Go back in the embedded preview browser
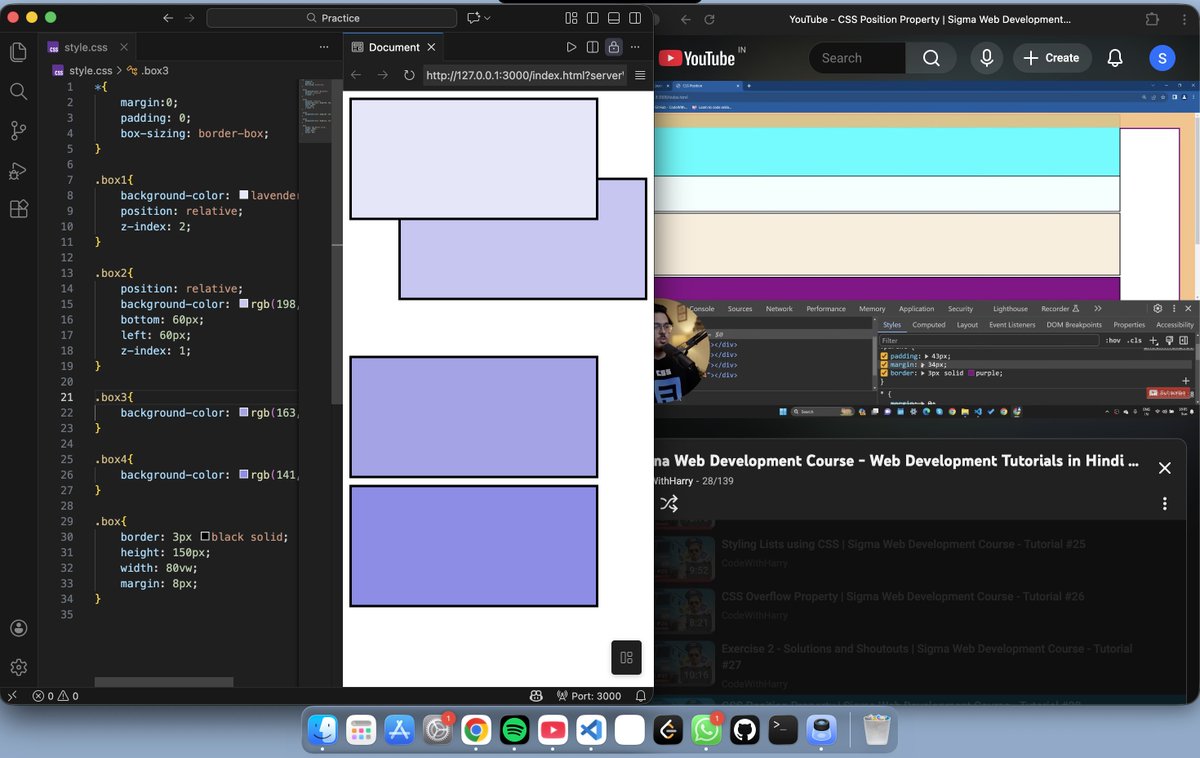This screenshot has height=758, width=1200. [356, 75]
